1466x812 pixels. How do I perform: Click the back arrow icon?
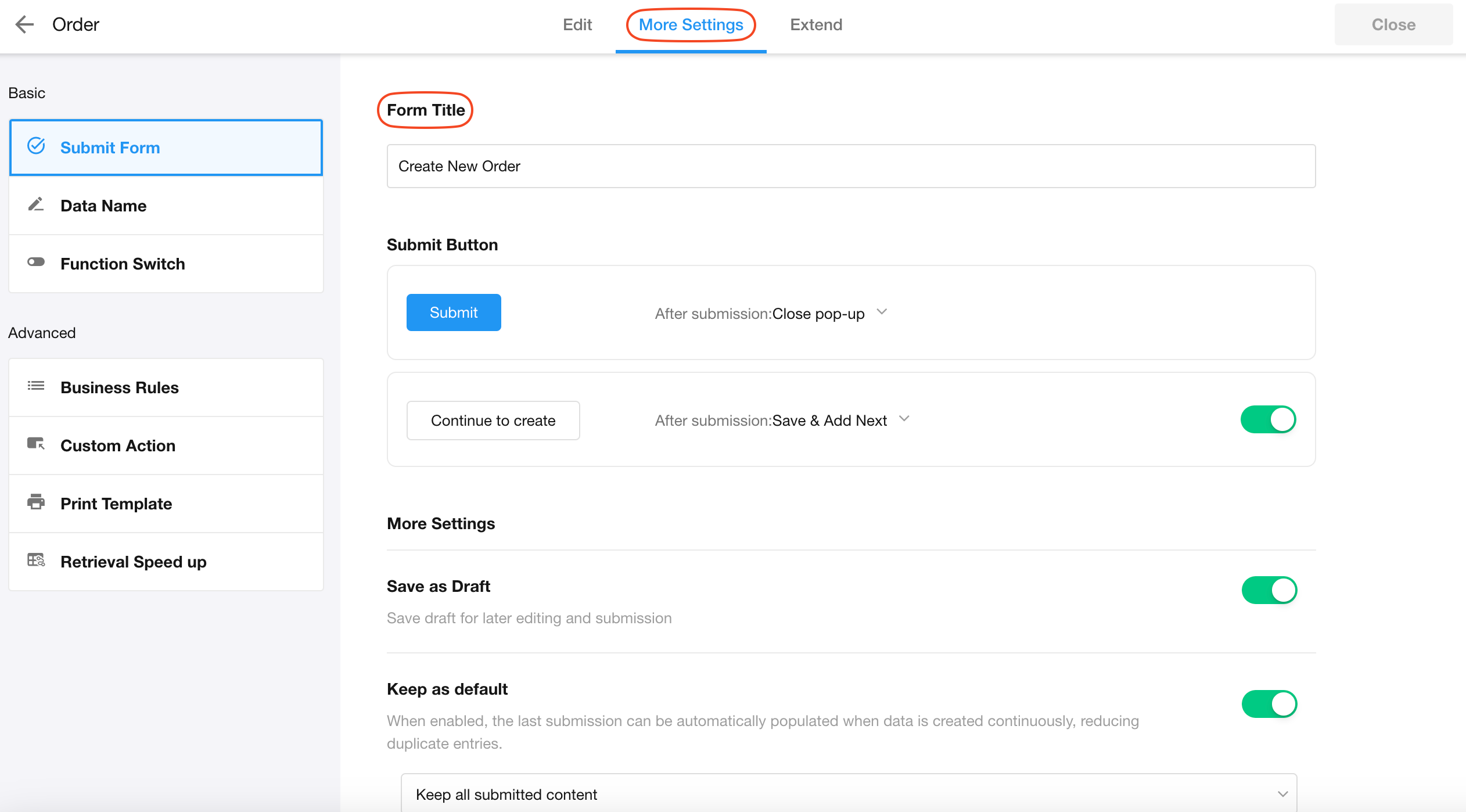point(24,24)
